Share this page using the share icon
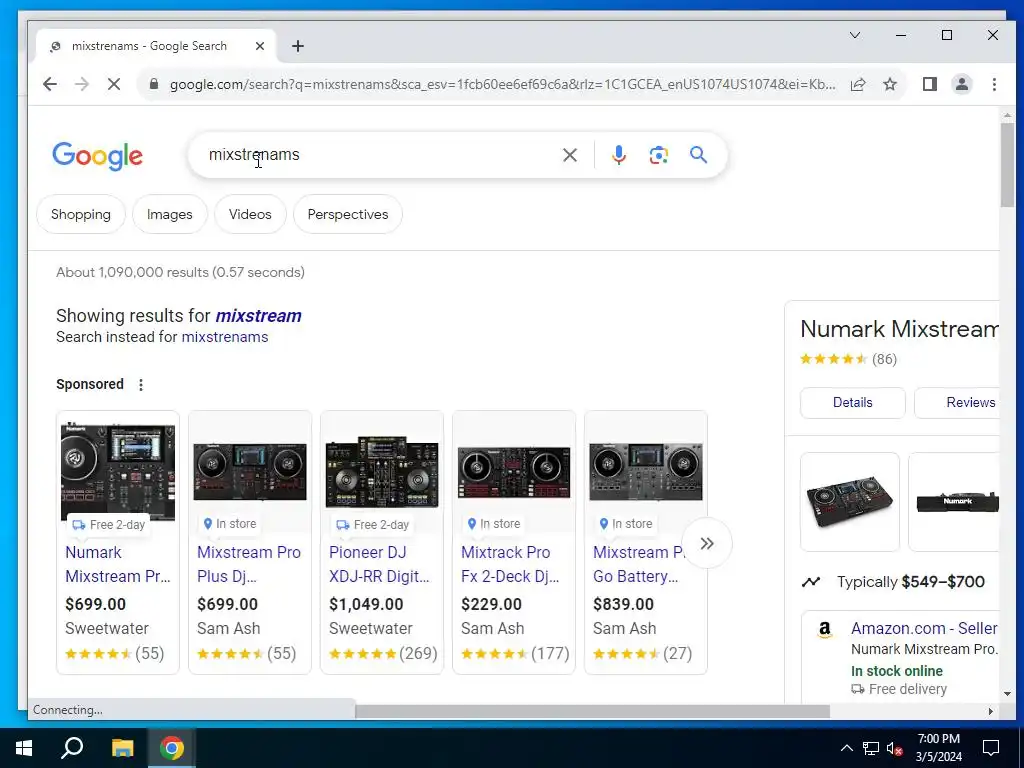The image size is (1024, 768). tap(858, 84)
